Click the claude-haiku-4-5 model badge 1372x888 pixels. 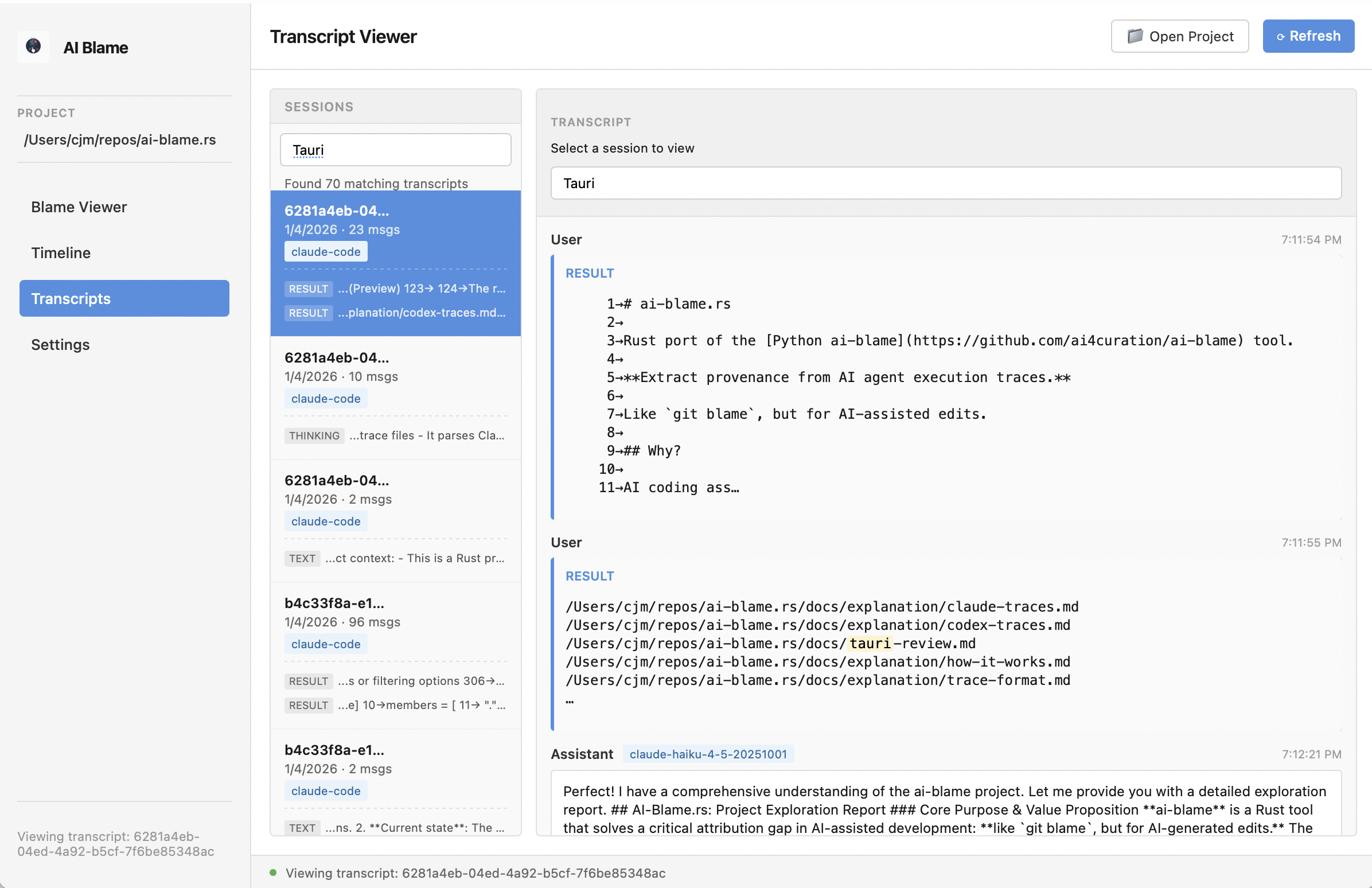click(x=708, y=754)
